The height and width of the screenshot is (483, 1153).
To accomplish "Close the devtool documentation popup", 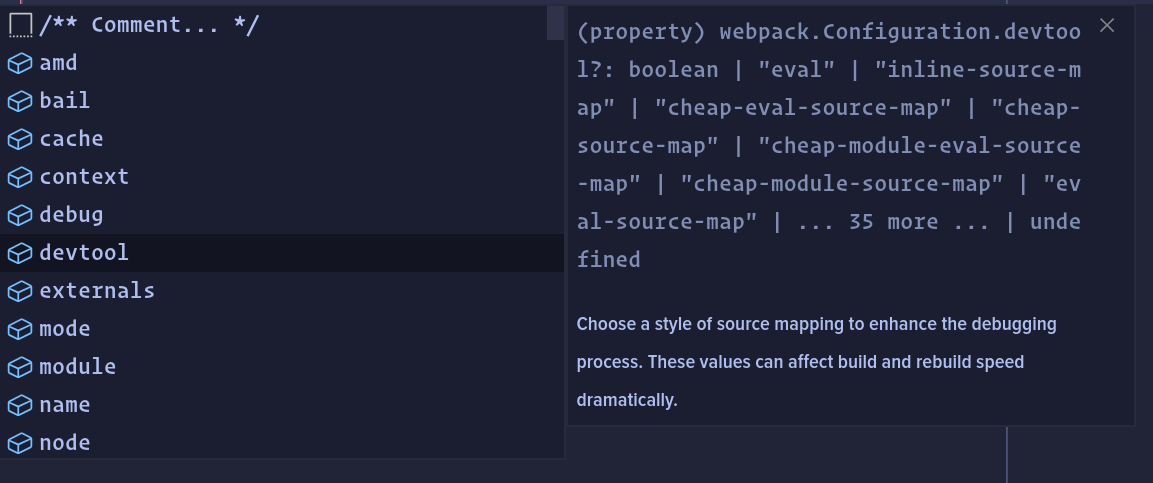I will [x=1107, y=26].
